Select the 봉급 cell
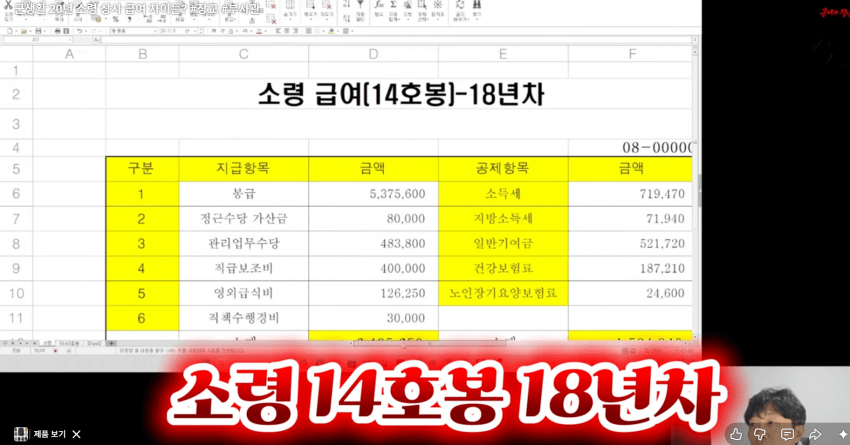Viewport: 850px width, 445px height. pos(243,194)
